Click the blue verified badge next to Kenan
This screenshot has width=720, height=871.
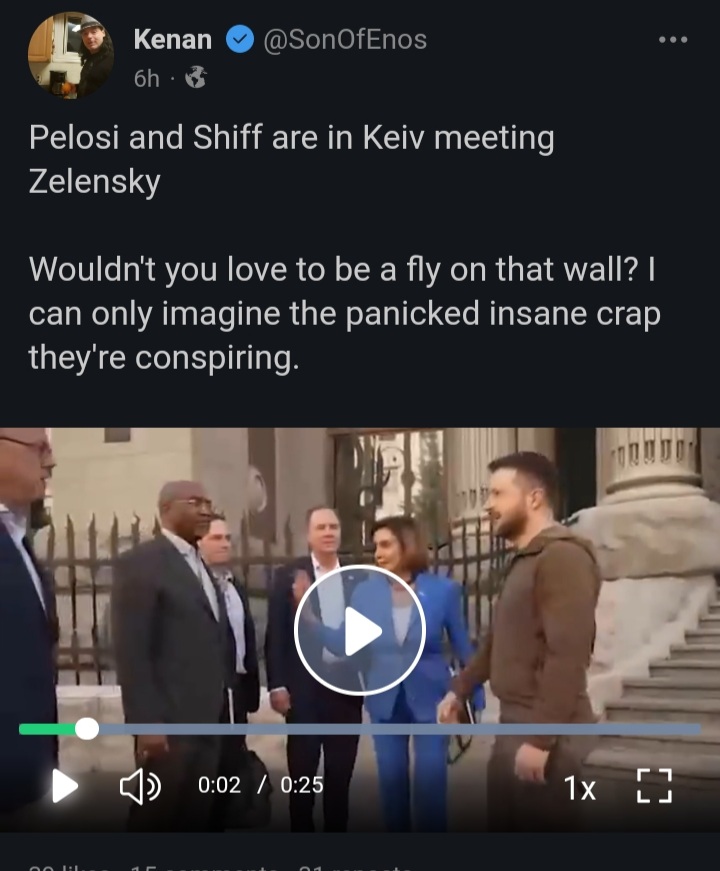click(239, 39)
